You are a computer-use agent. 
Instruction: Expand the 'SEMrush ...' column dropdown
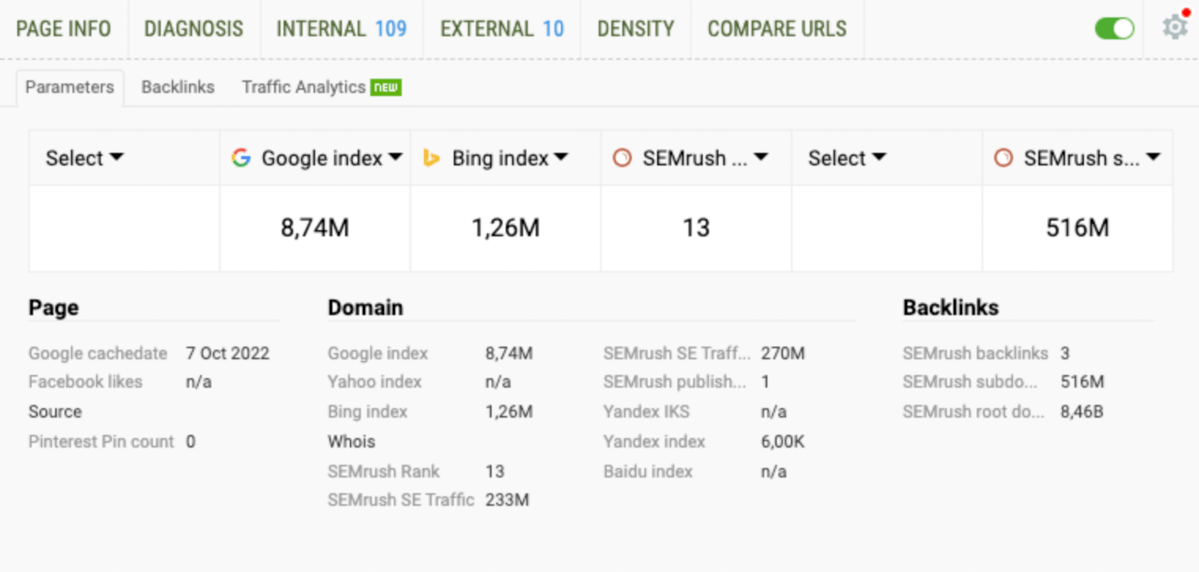705,158
